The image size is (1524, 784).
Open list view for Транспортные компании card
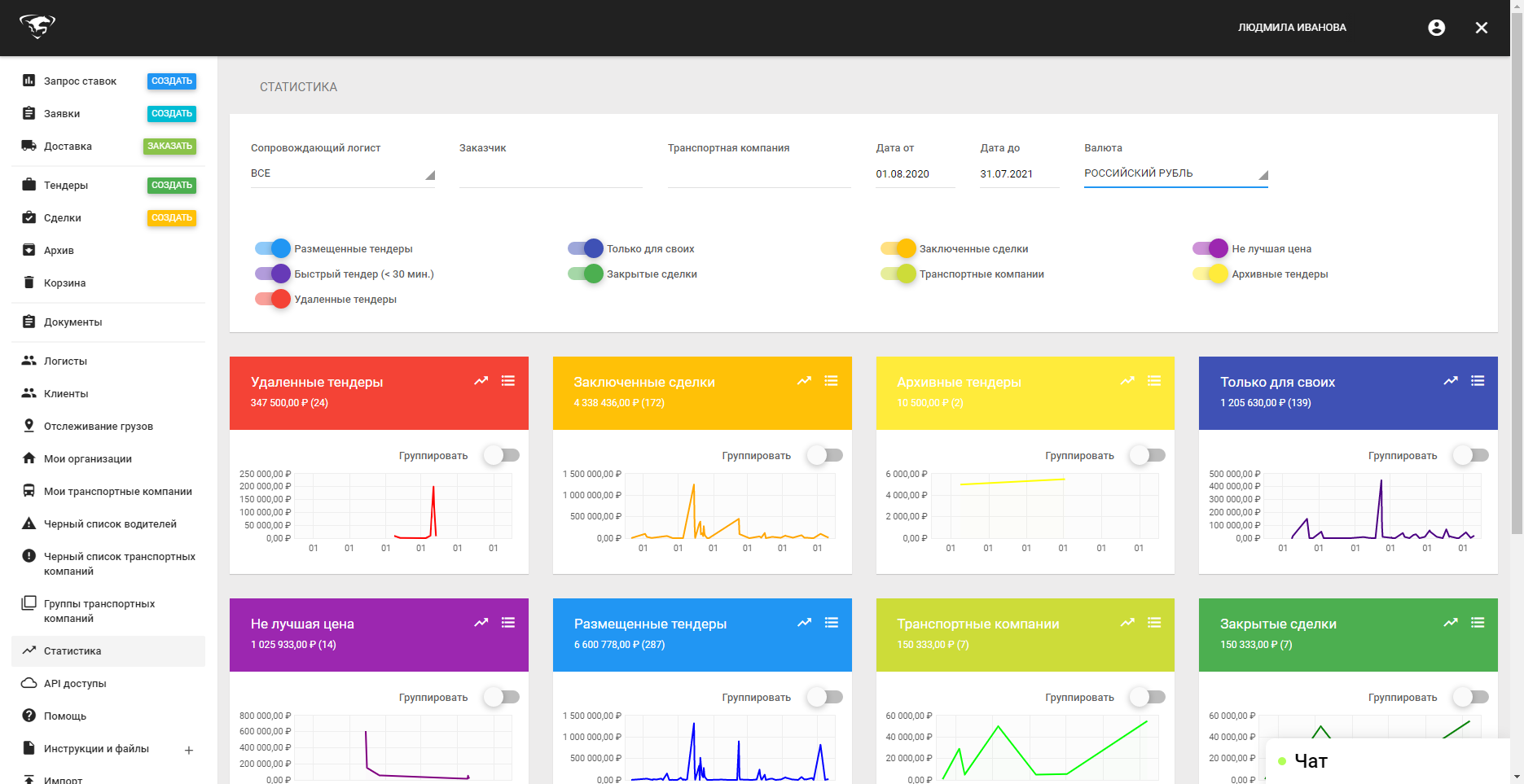[1154, 622]
